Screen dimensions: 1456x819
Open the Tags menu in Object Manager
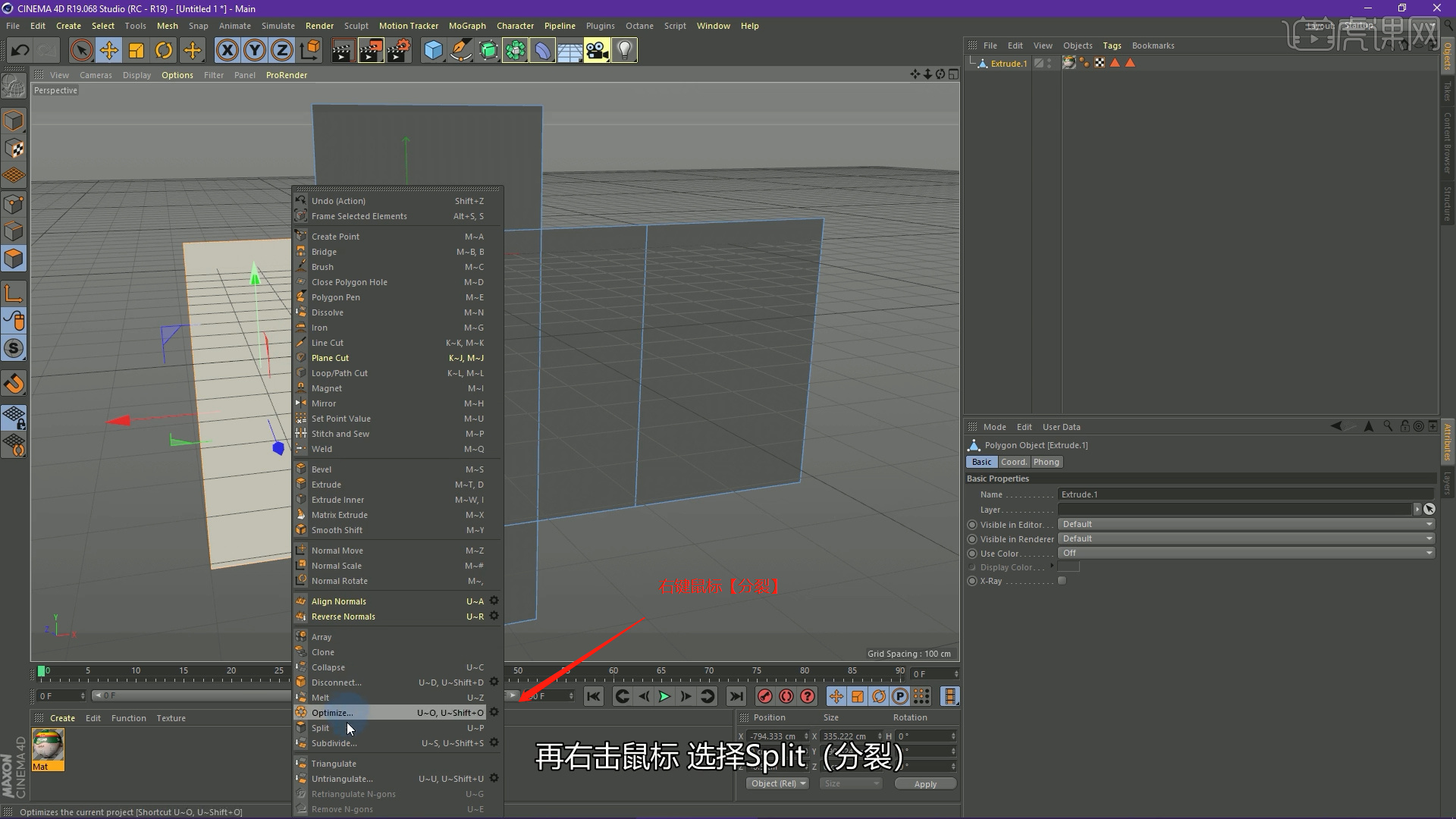[1112, 45]
